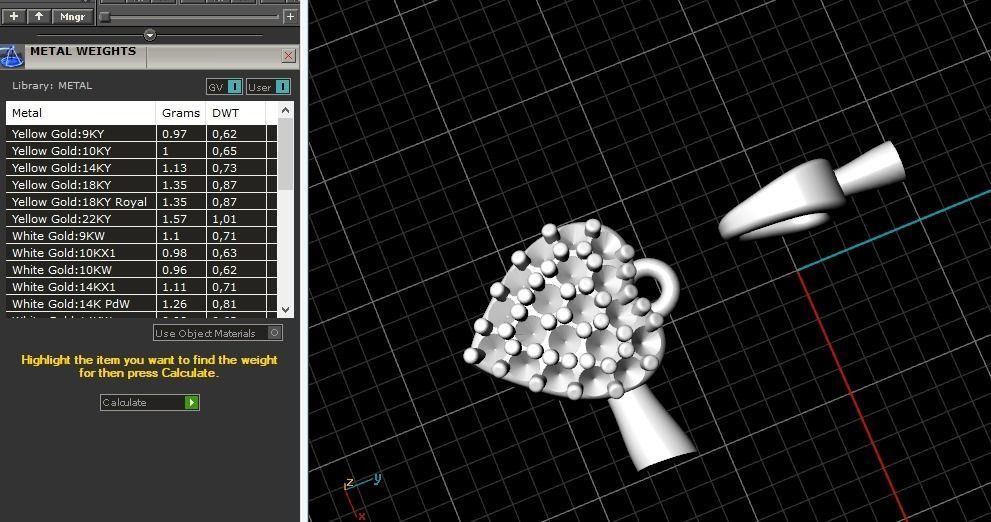Image resolution: width=991 pixels, height=522 pixels.
Task: Click the plus button beside the up arrow
Action: pyautogui.click(x=14, y=16)
